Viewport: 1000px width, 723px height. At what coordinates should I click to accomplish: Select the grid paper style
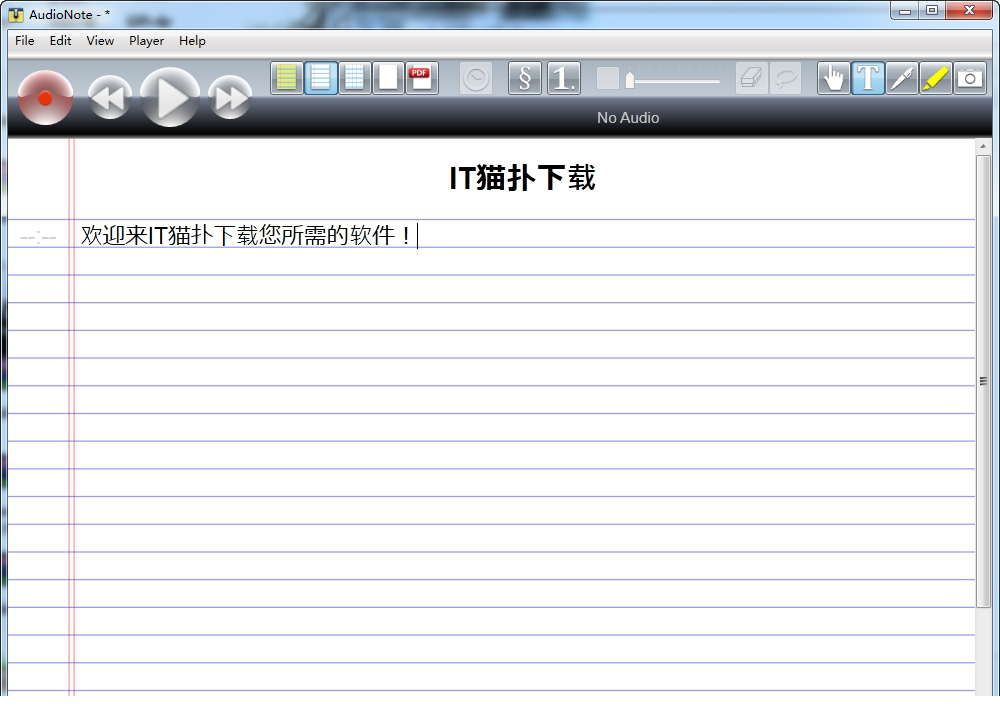355,78
